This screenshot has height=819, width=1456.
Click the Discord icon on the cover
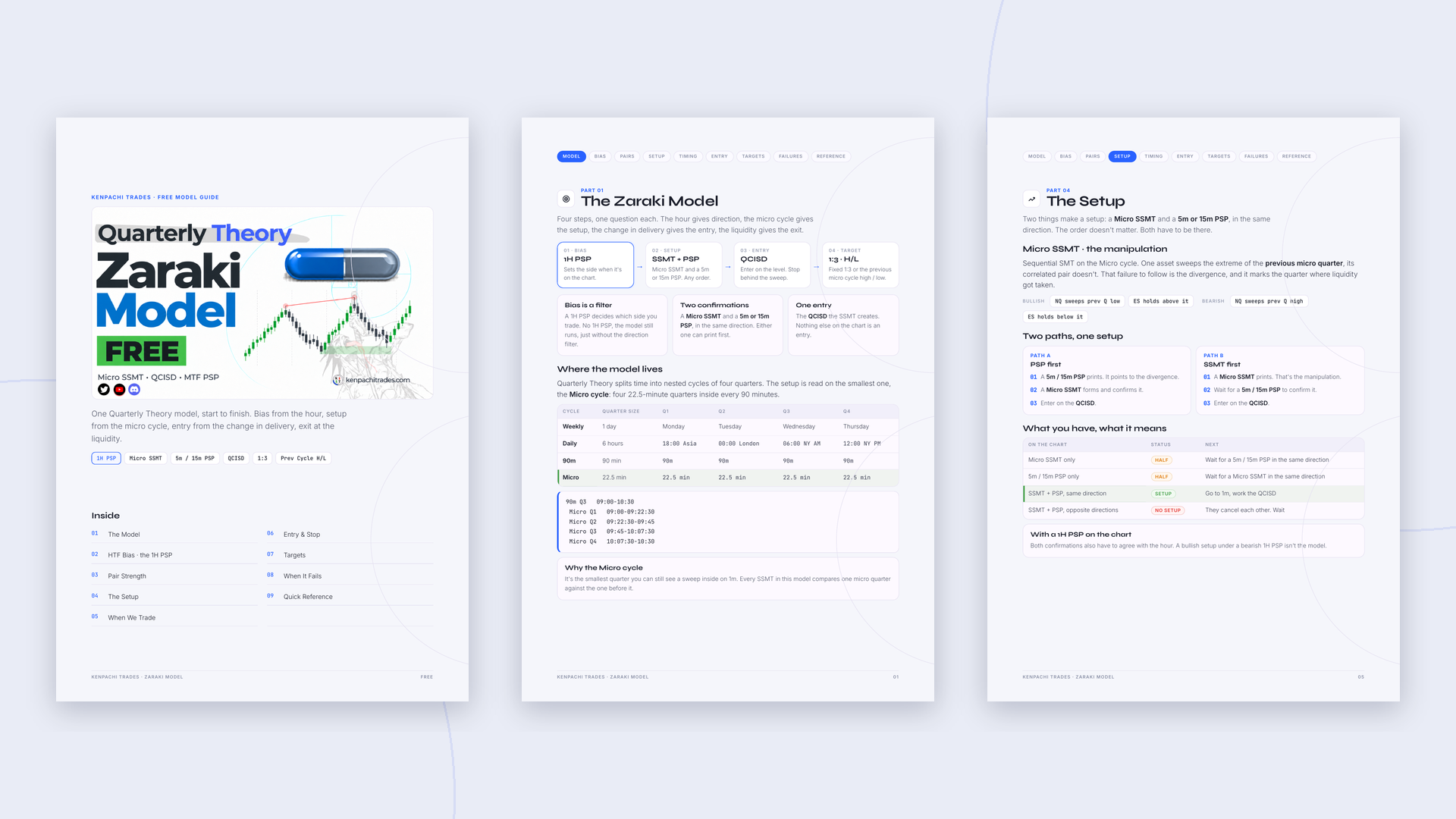pyautogui.click(x=134, y=390)
